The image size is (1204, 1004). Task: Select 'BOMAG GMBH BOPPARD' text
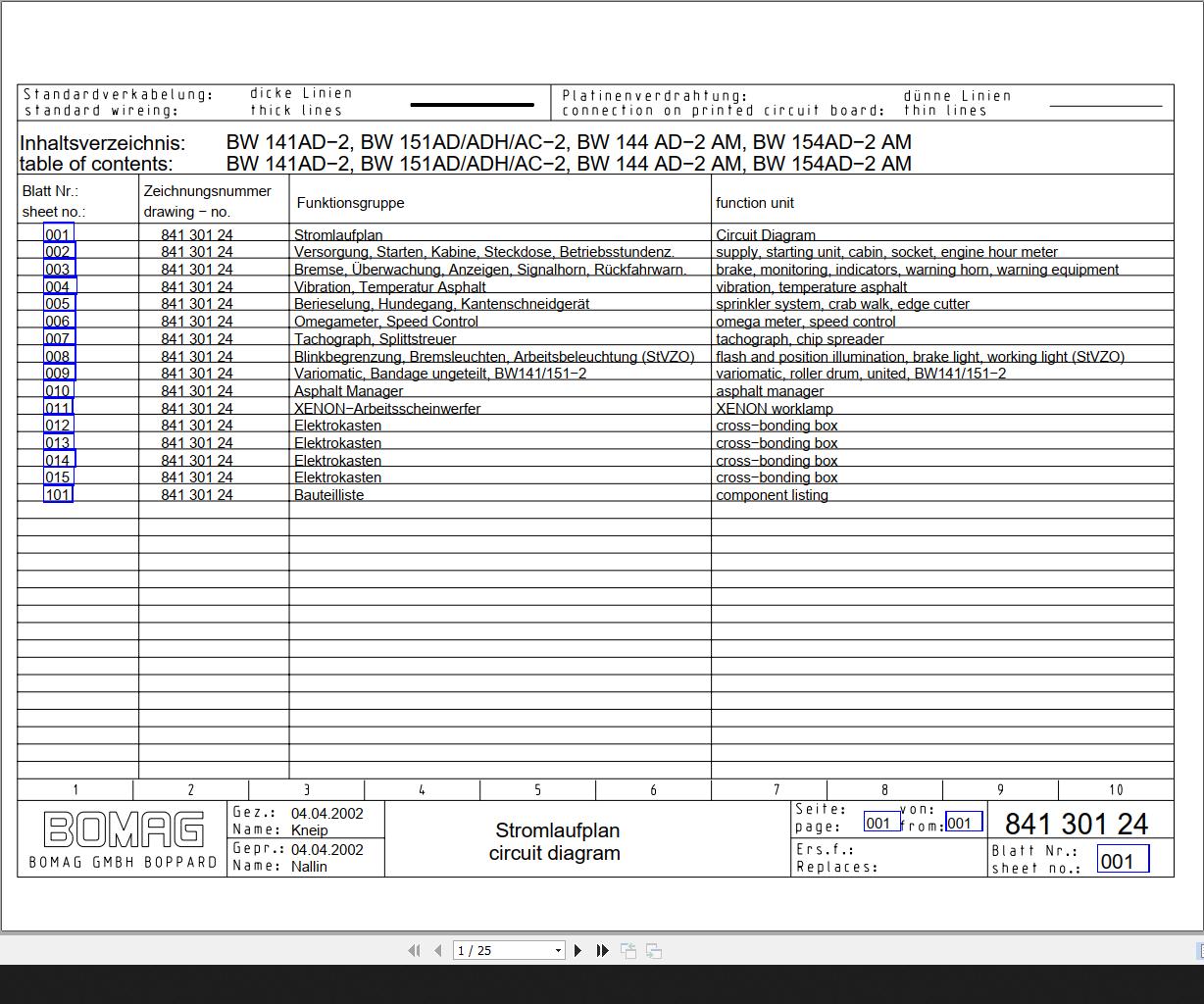coord(123,862)
